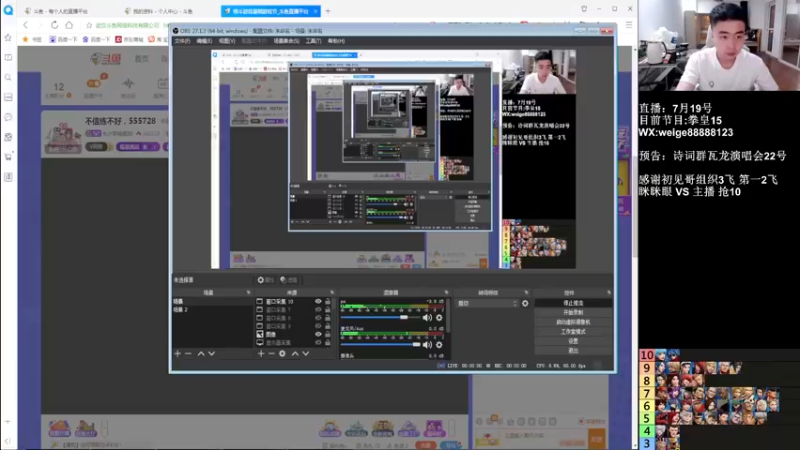Toggle lock on 图像 source
This screenshot has height=450, width=800.
(328, 334)
